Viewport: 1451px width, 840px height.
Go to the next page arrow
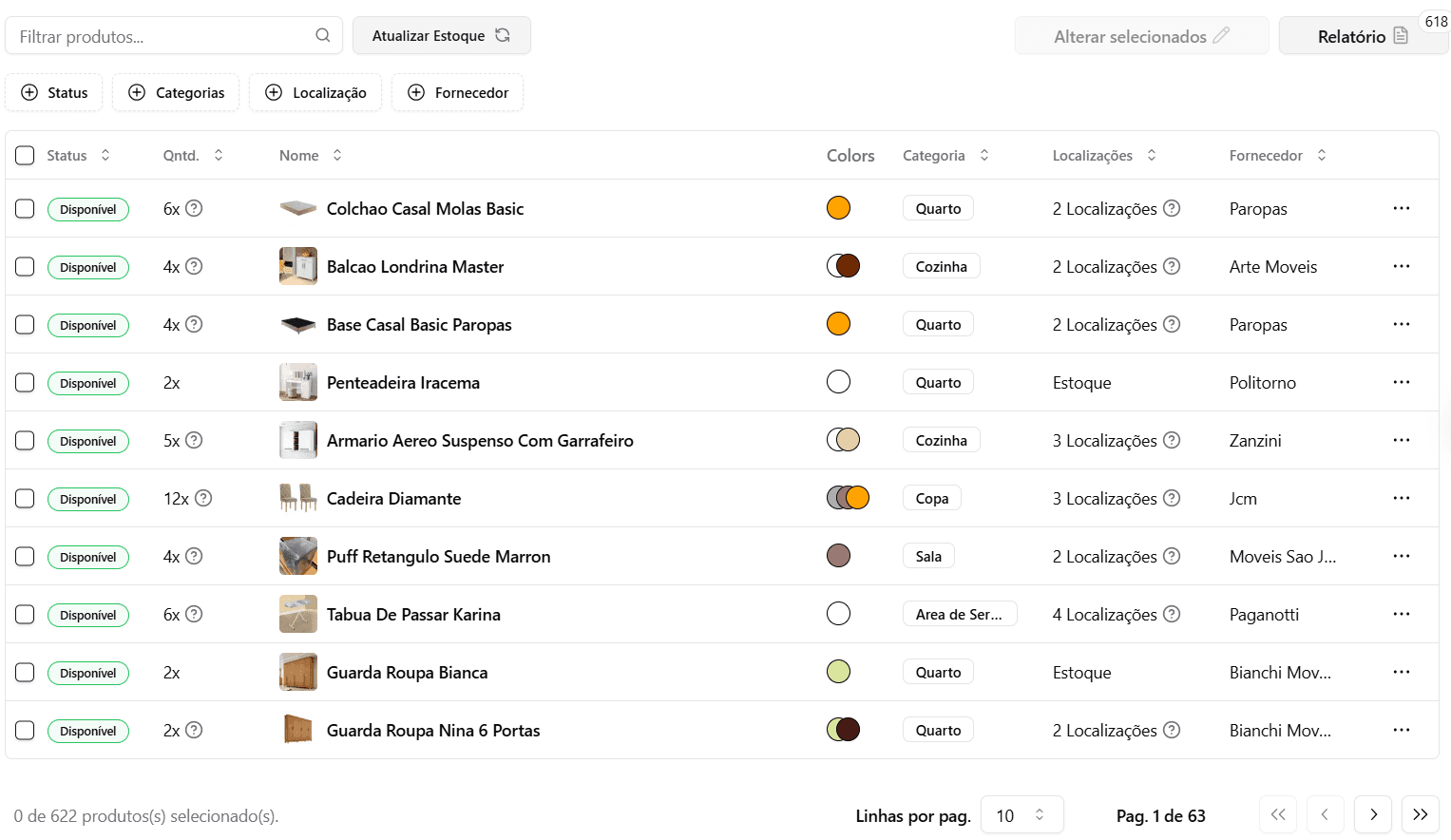tap(1373, 814)
